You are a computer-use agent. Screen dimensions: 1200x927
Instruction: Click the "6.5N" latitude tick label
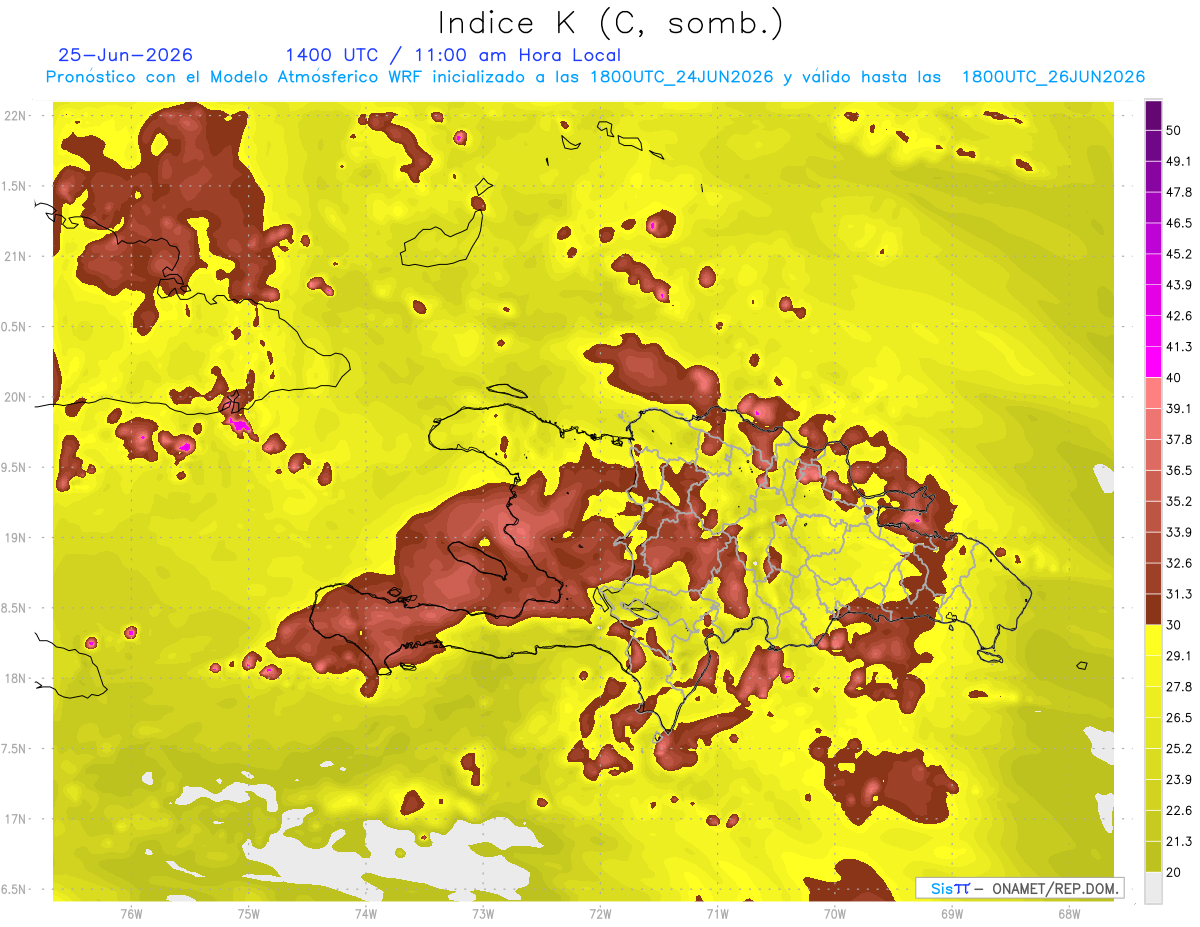click(15, 889)
